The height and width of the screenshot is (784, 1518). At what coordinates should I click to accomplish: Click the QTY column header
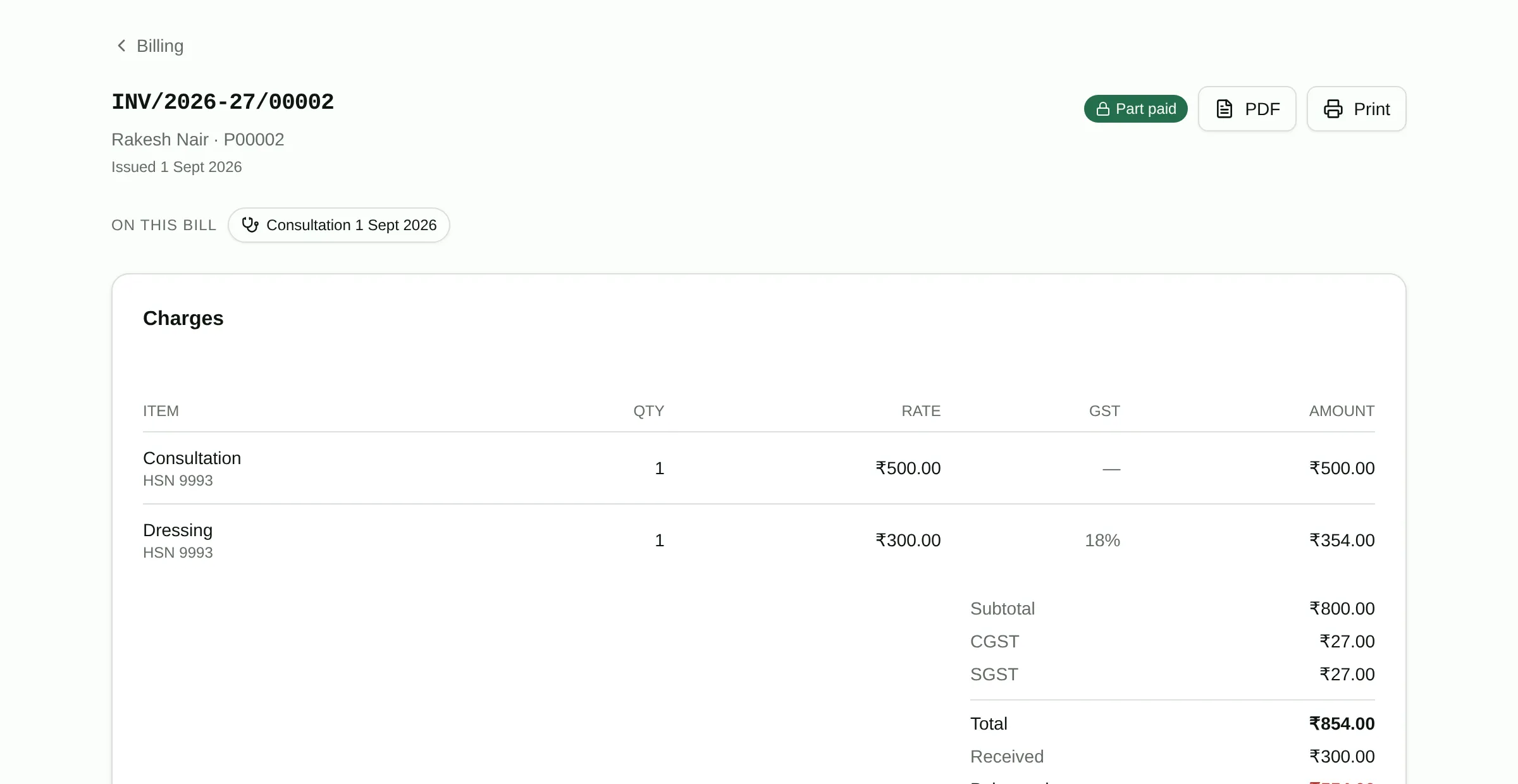tap(649, 411)
